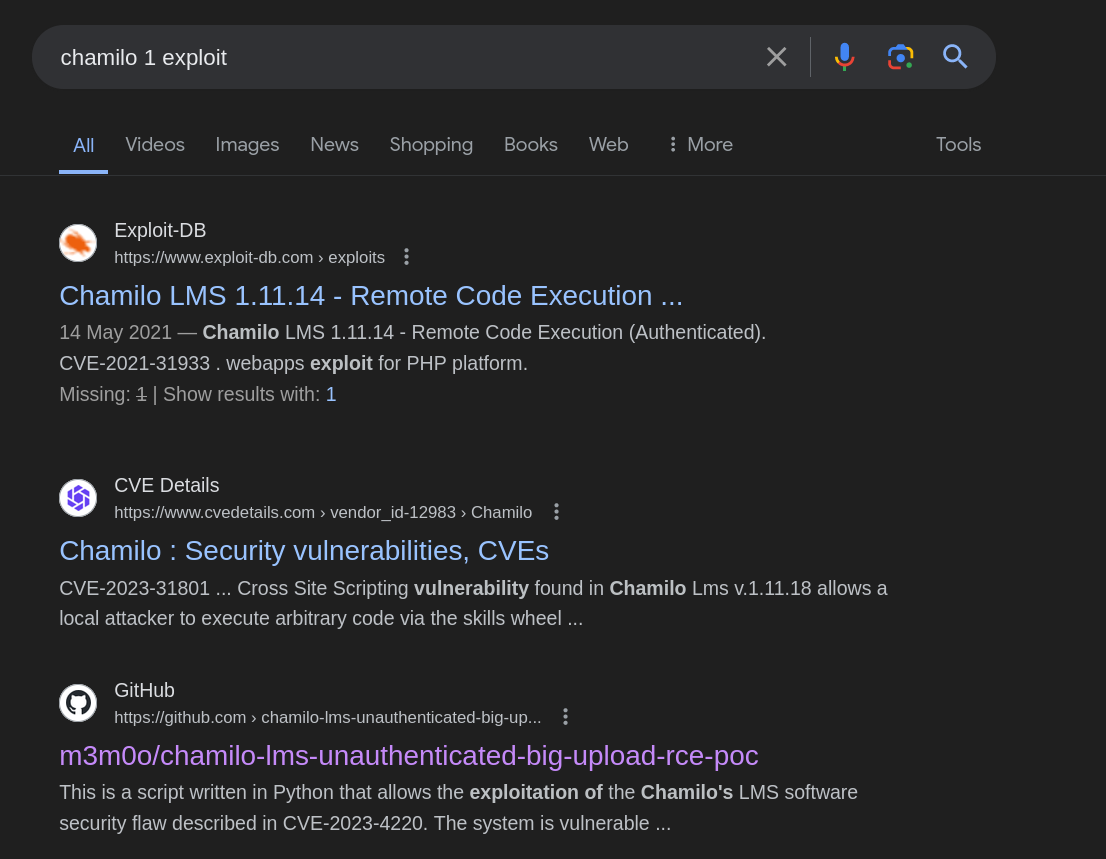
Task: Clear the search box text
Action: pyautogui.click(x=776, y=56)
